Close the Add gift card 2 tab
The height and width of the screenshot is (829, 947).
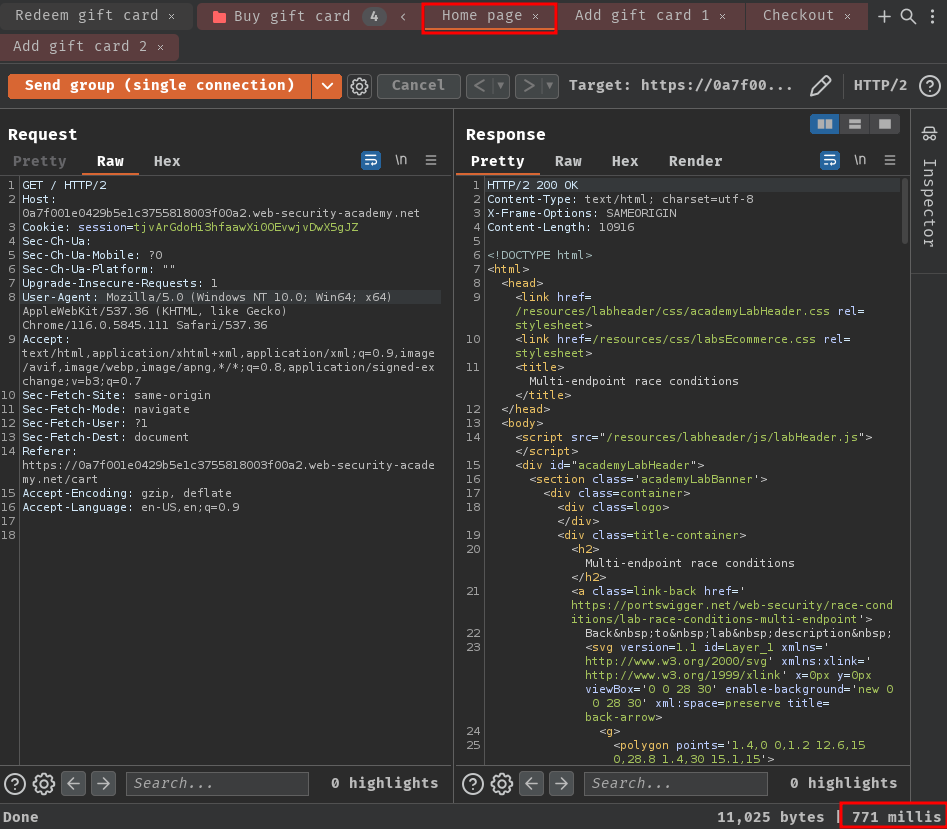(160, 48)
